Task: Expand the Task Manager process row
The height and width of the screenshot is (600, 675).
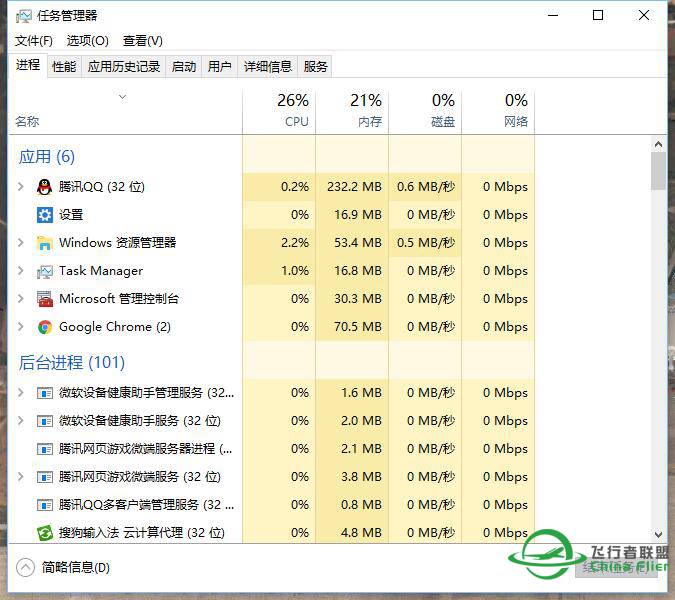Action: point(20,270)
